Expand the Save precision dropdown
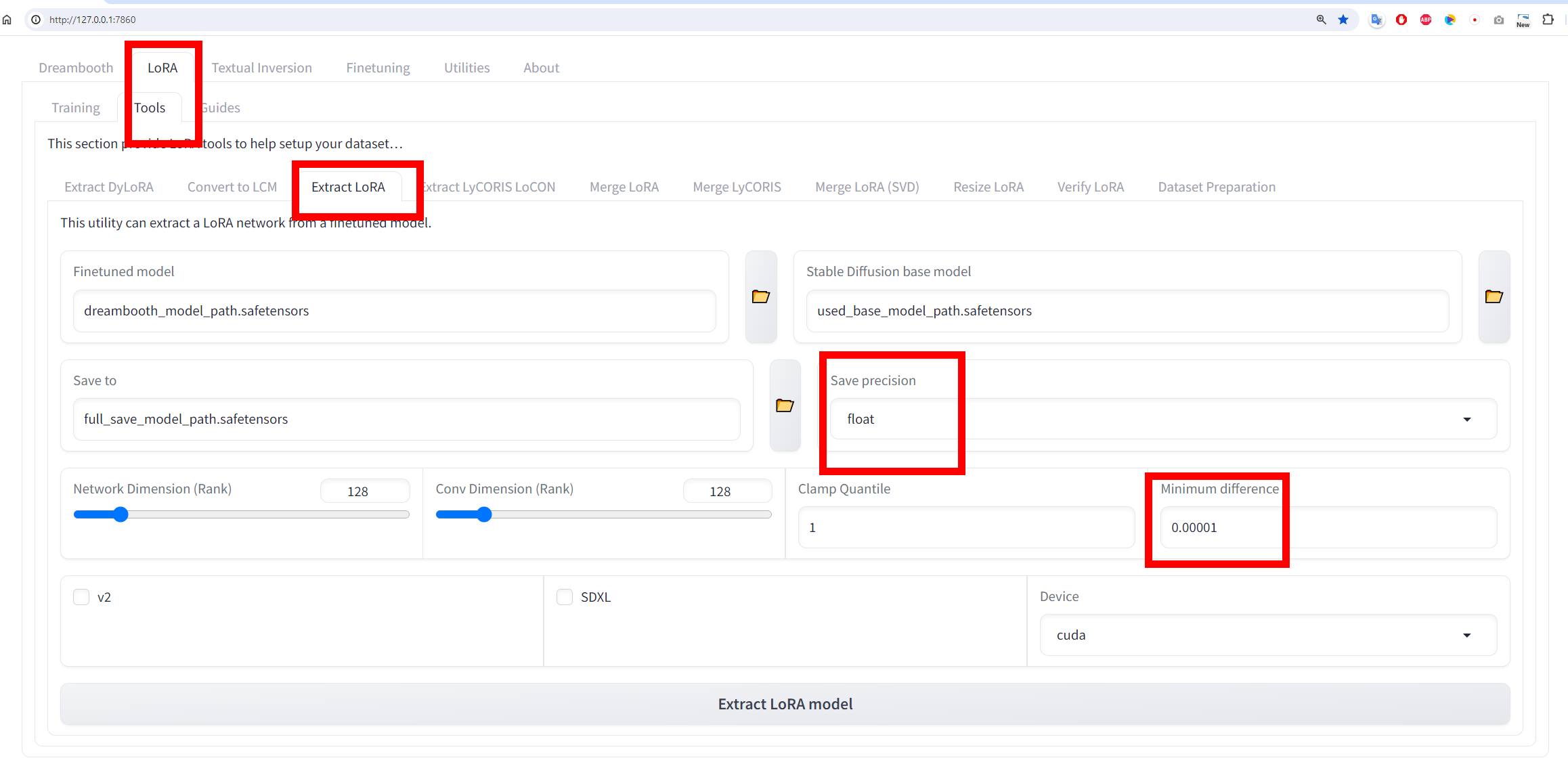This screenshot has width=1568, height=775. click(x=1162, y=419)
